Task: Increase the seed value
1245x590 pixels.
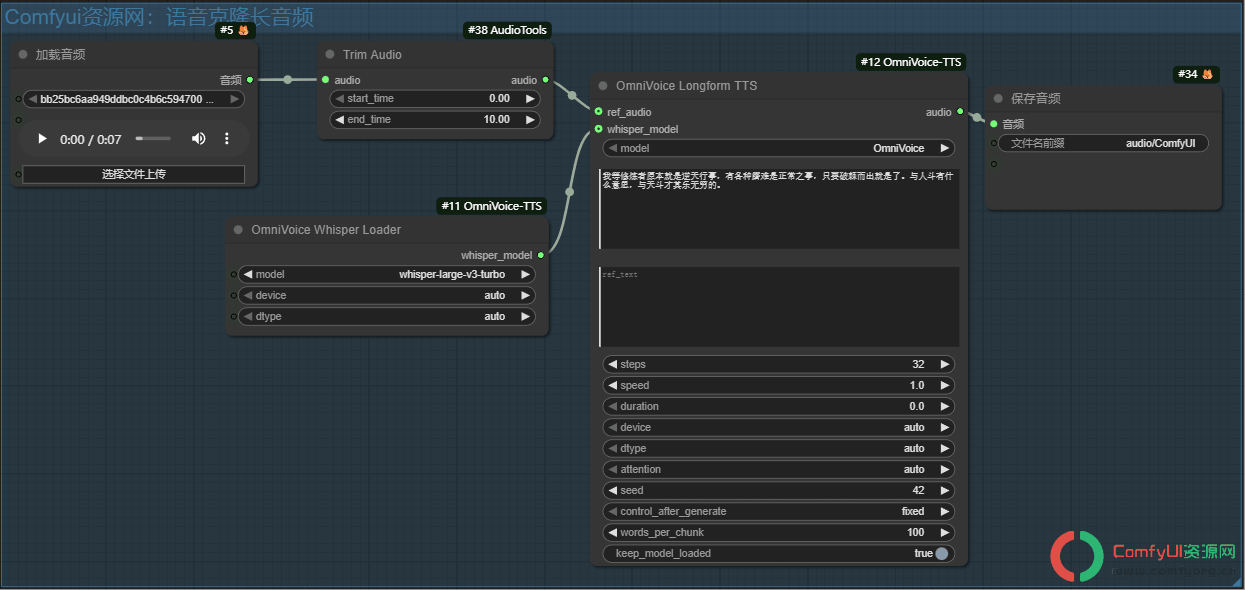Action: click(944, 490)
